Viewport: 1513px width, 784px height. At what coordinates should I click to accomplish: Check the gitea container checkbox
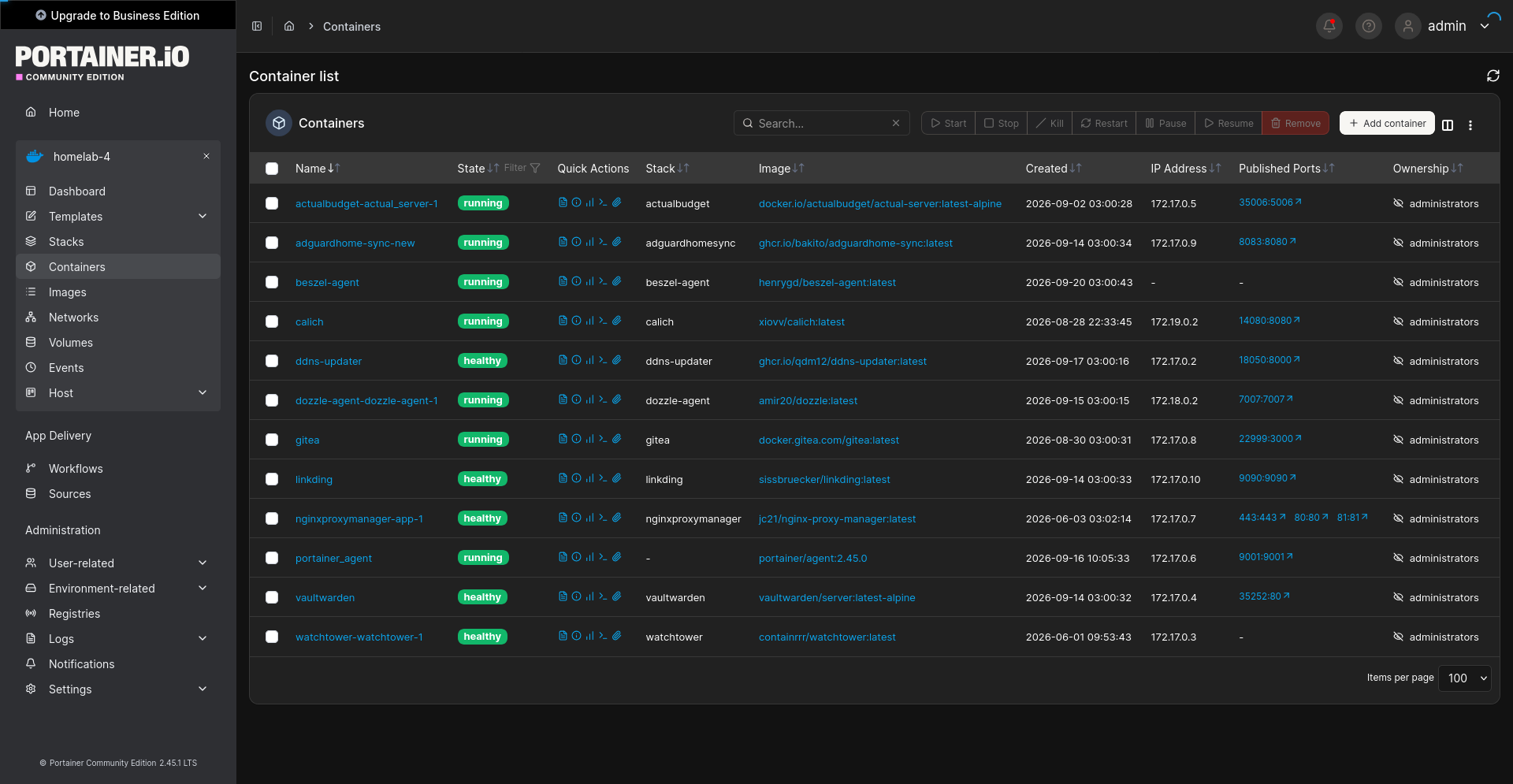pos(272,440)
